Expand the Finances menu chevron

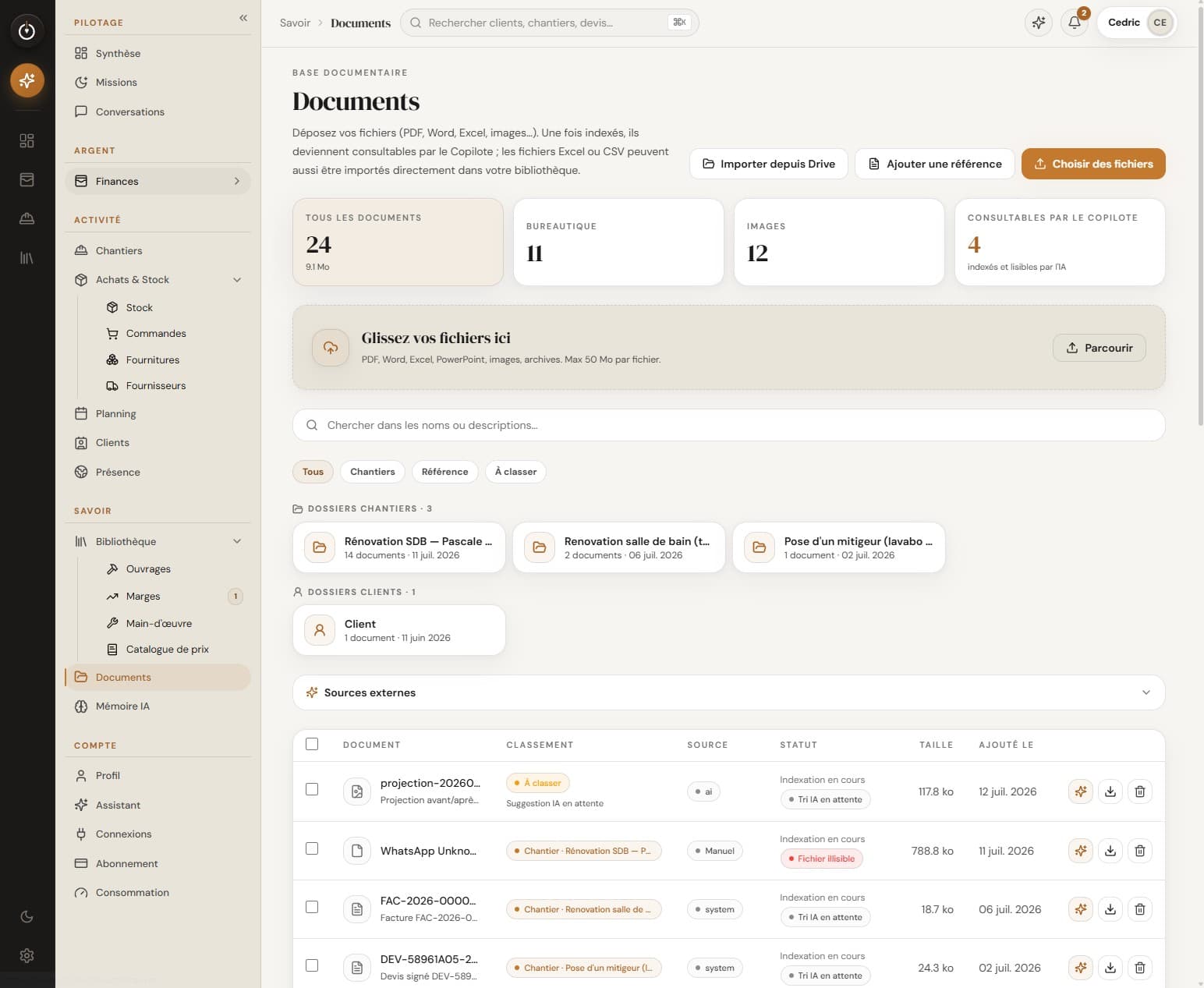pos(237,181)
